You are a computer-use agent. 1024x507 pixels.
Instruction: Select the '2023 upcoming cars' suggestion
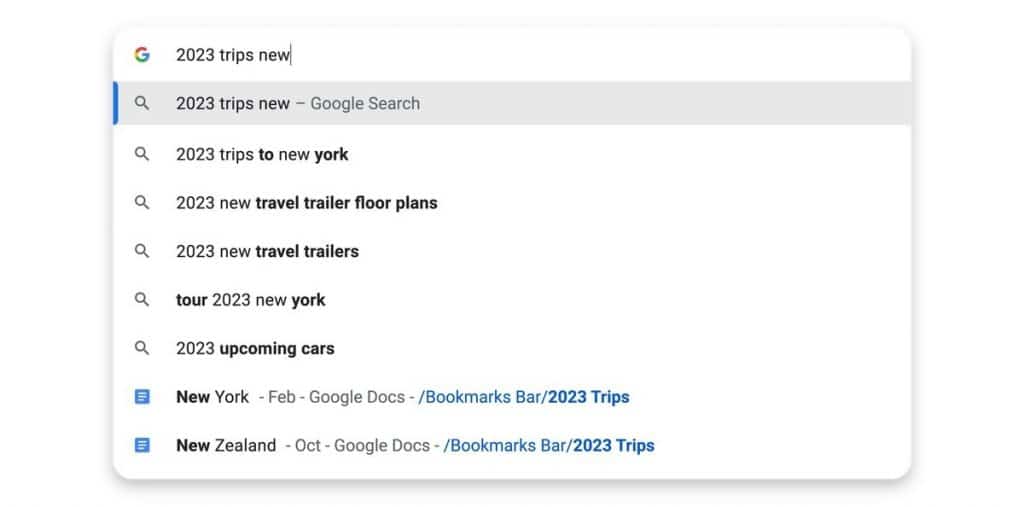click(512, 348)
